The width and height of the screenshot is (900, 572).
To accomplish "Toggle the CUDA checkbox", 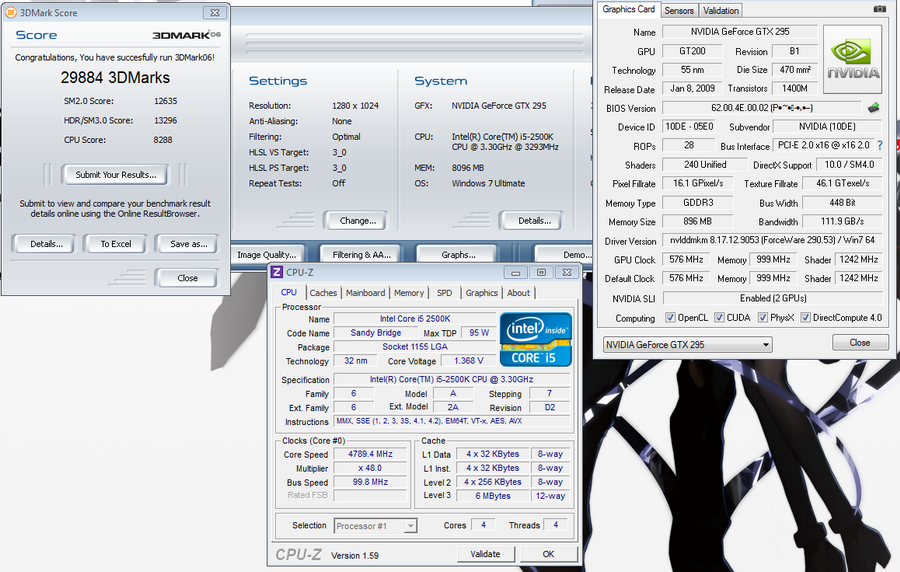I will 719,317.
